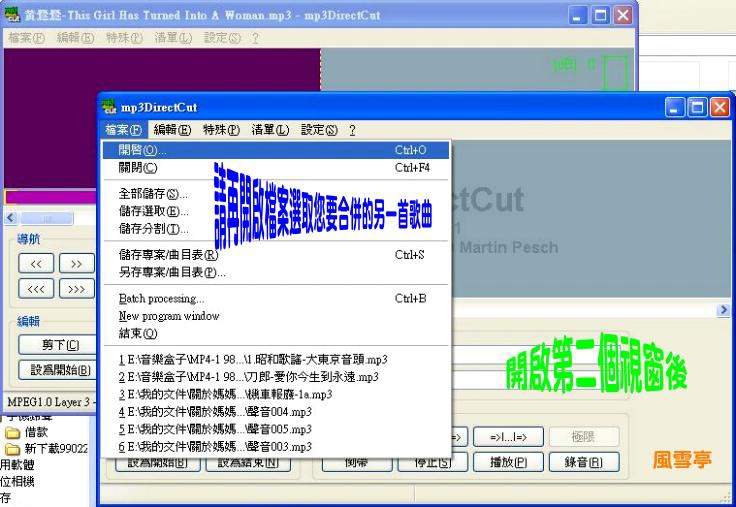Click the >>> navigation button in background window
736x507 pixels.
77,289
